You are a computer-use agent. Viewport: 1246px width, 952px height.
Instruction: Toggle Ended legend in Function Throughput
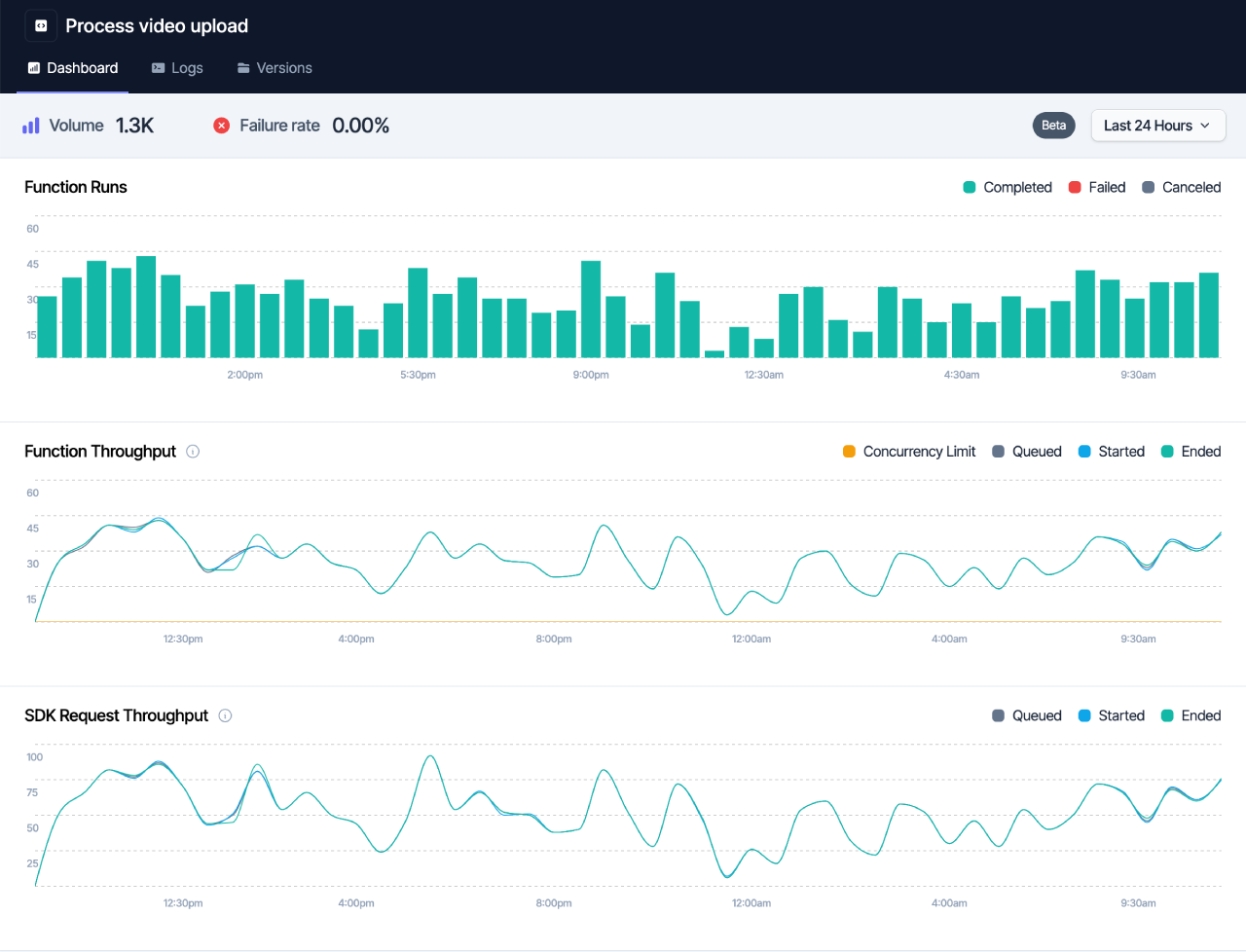point(1191,452)
